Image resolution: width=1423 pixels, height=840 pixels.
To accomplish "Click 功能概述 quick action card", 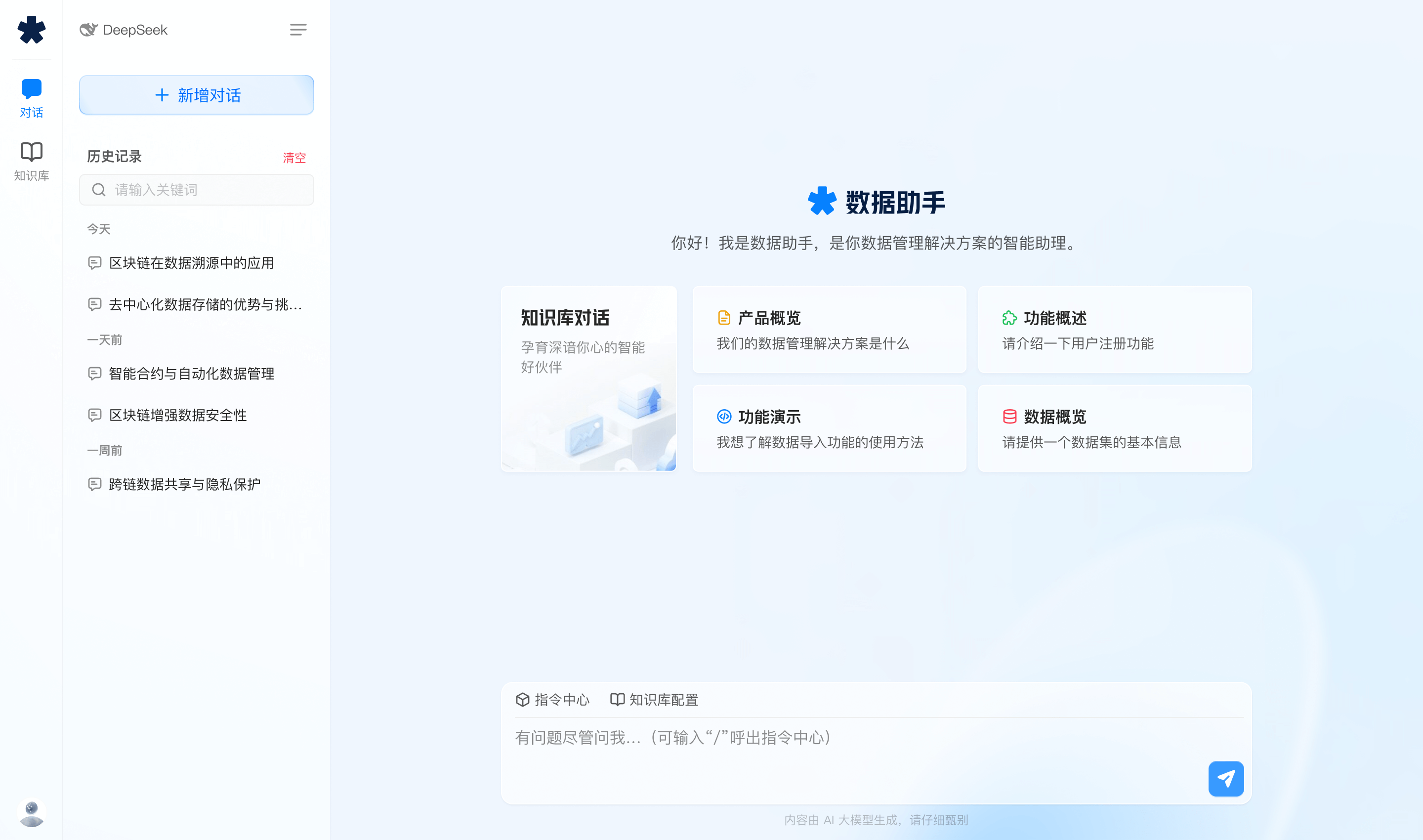I will point(1113,330).
